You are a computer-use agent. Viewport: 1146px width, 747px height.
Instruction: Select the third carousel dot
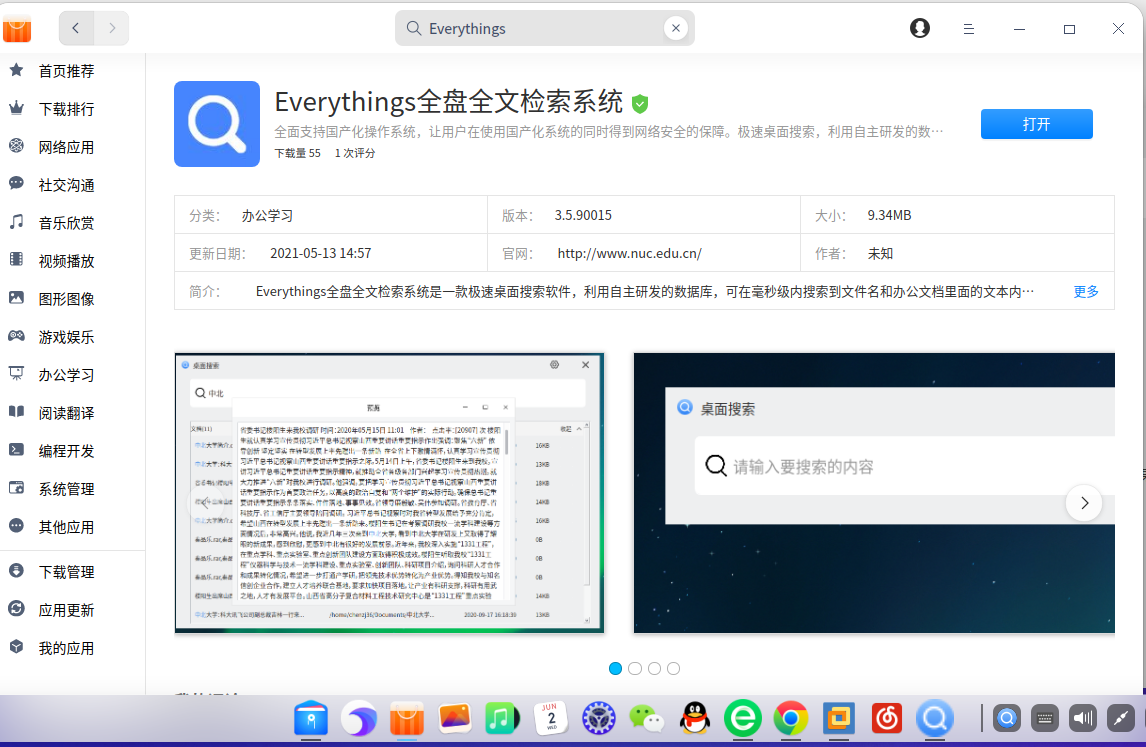(x=654, y=668)
